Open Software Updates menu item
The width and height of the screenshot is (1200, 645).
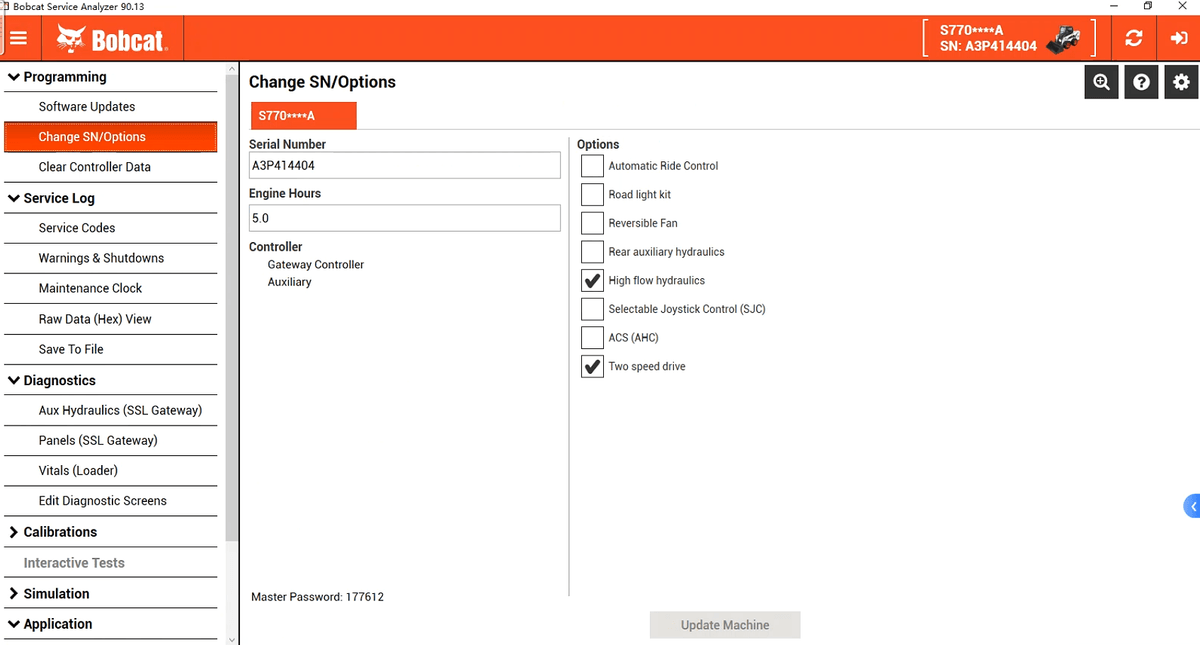click(x=87, y=107)
